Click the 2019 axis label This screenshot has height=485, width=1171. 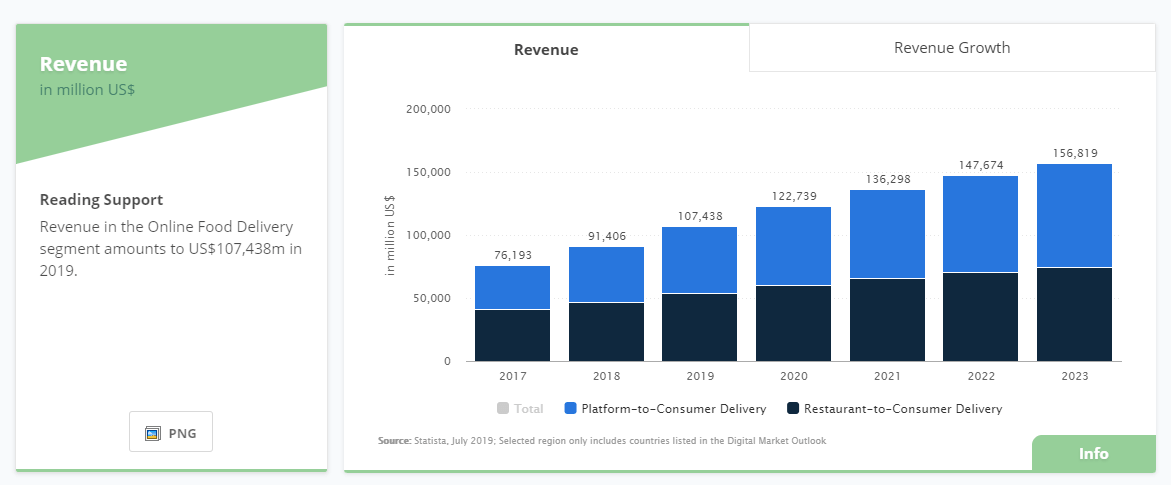tap(700, 377)
